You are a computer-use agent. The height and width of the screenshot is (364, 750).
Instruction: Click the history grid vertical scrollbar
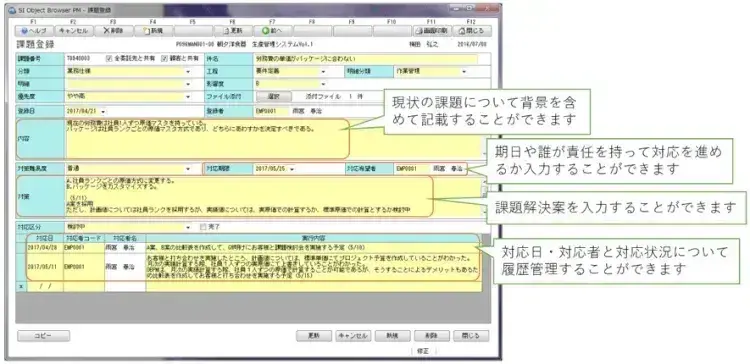(x=486, y=263)
